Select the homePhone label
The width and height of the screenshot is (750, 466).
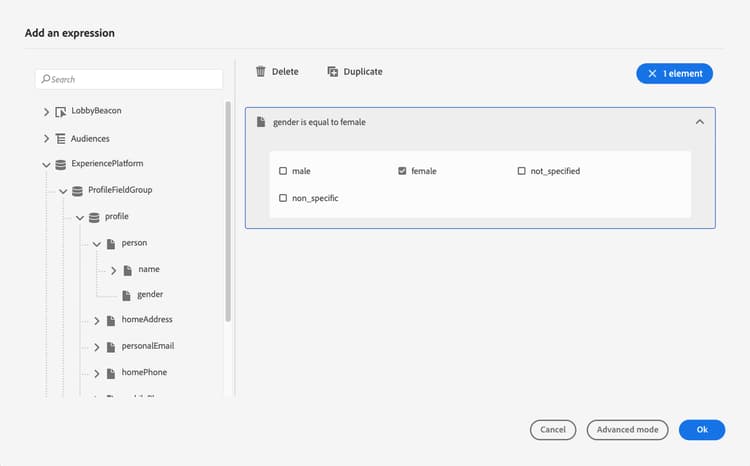pyautogui.click(x=144, y=372)
